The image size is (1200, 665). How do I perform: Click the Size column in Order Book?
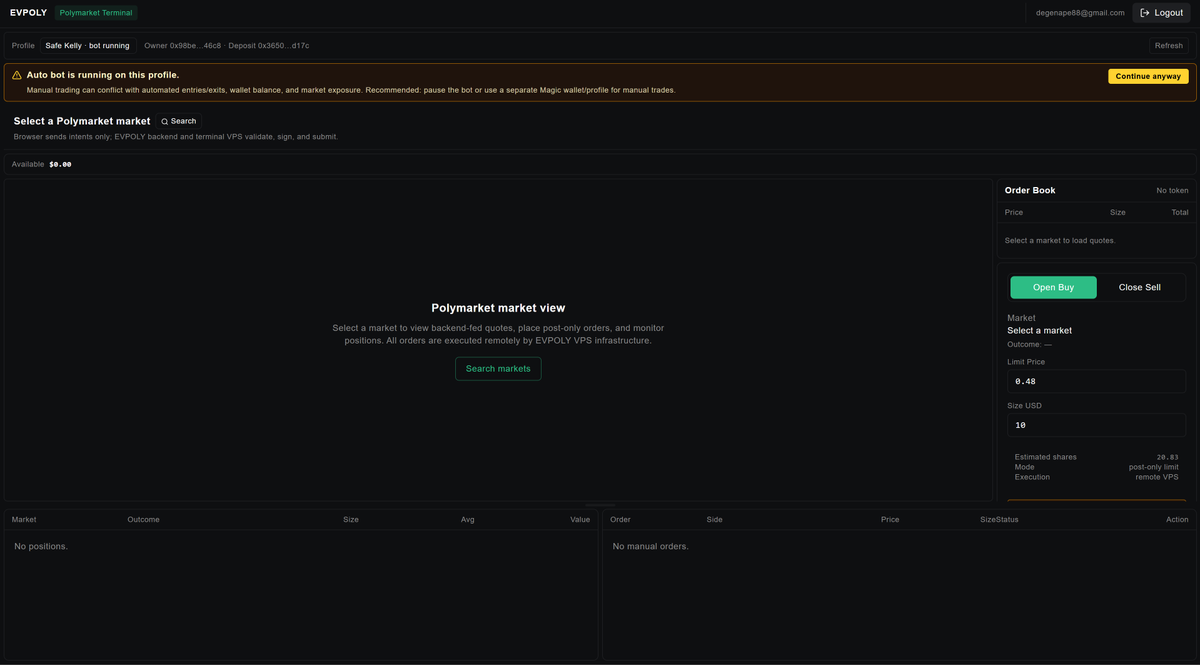click(1117, 212)
